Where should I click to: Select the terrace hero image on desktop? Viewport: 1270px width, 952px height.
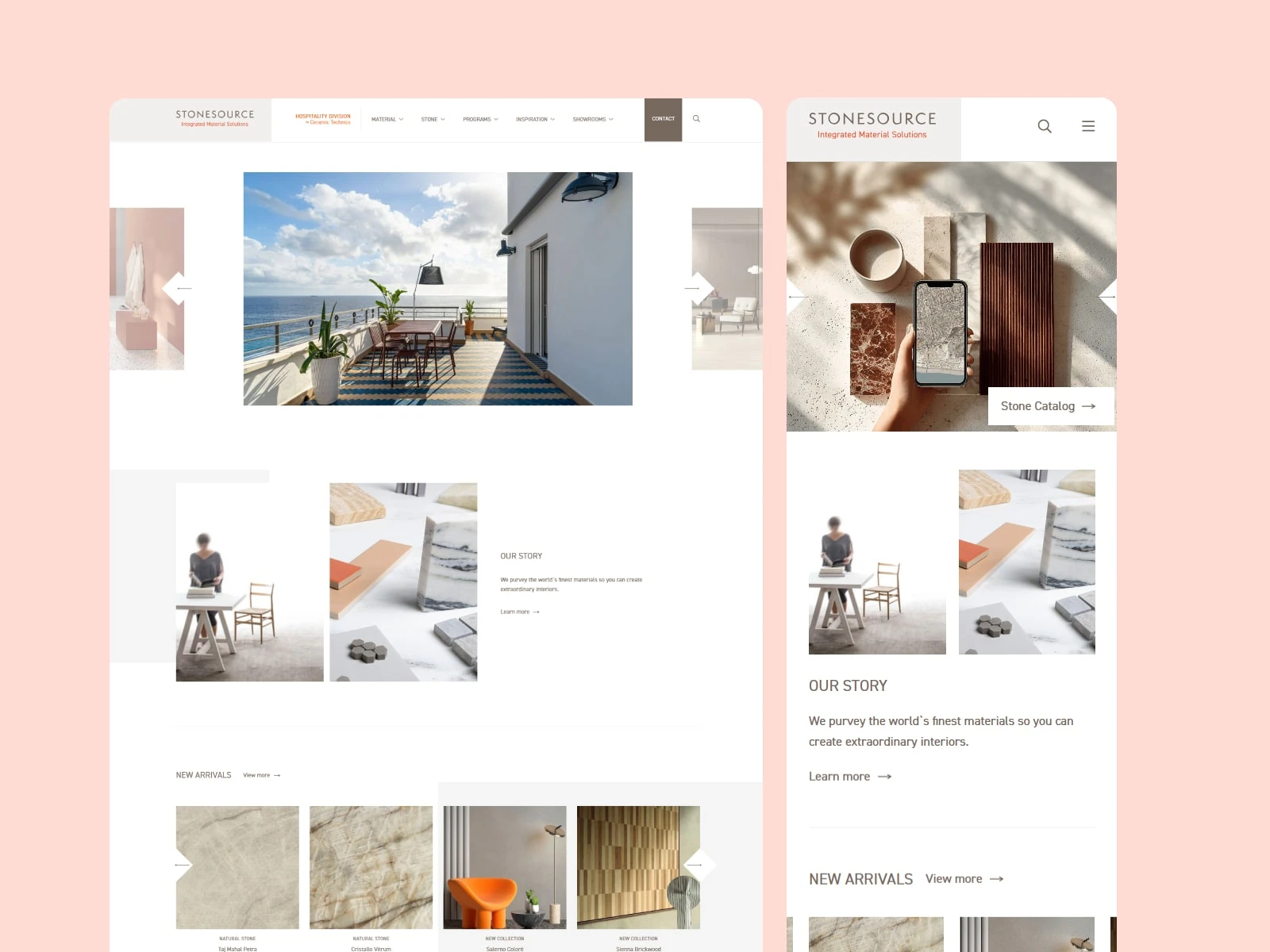point(438,289)
